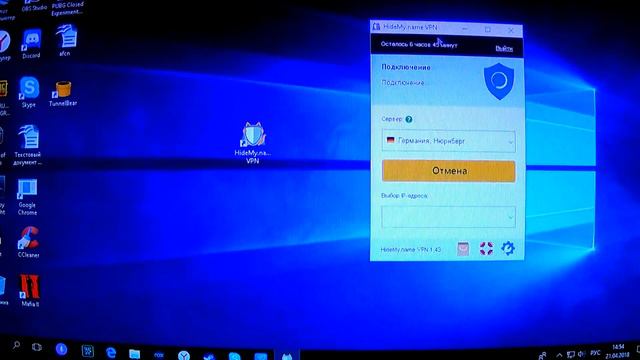
Task: Click the HideMy.name VPN title bar icon
Action: 376,27
